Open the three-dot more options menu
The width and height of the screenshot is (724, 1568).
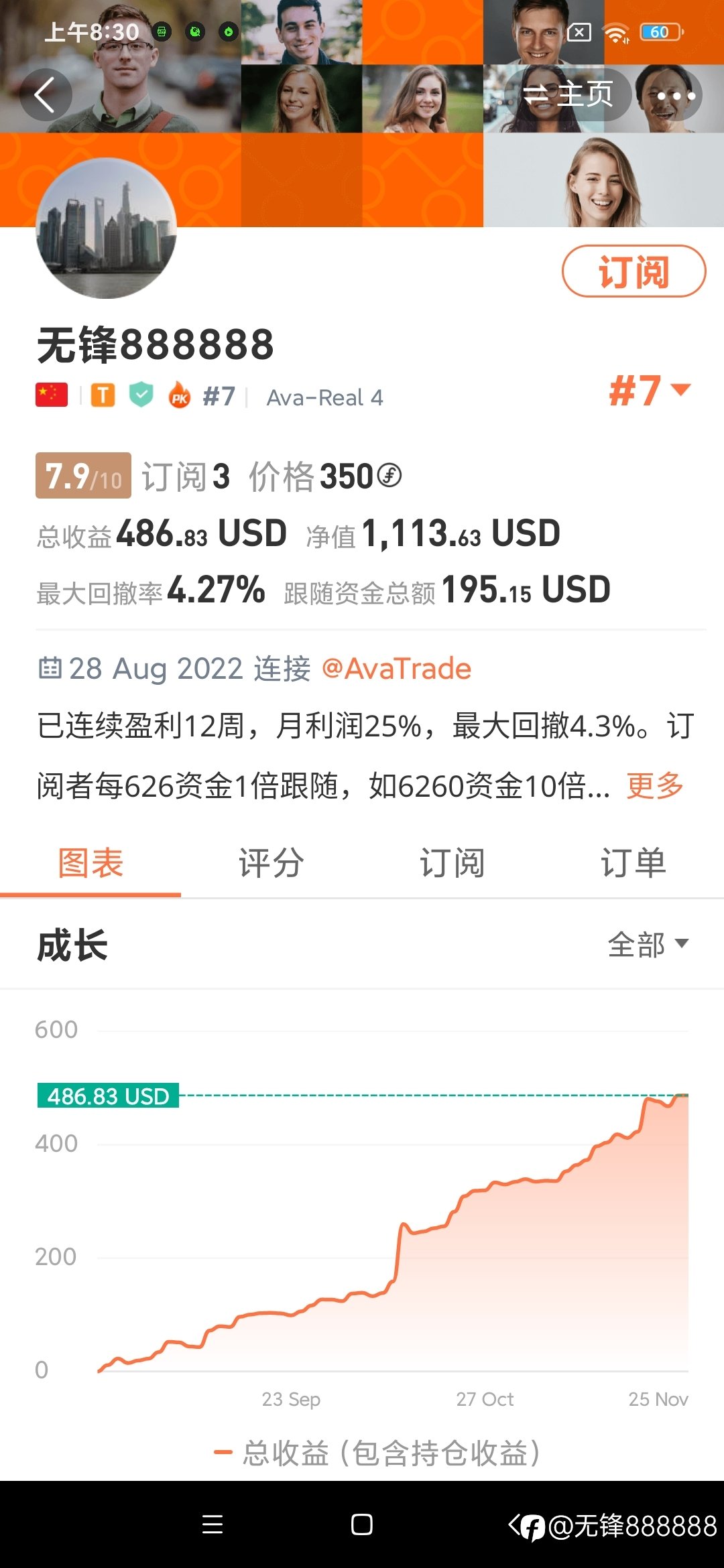tap(676, 96)
